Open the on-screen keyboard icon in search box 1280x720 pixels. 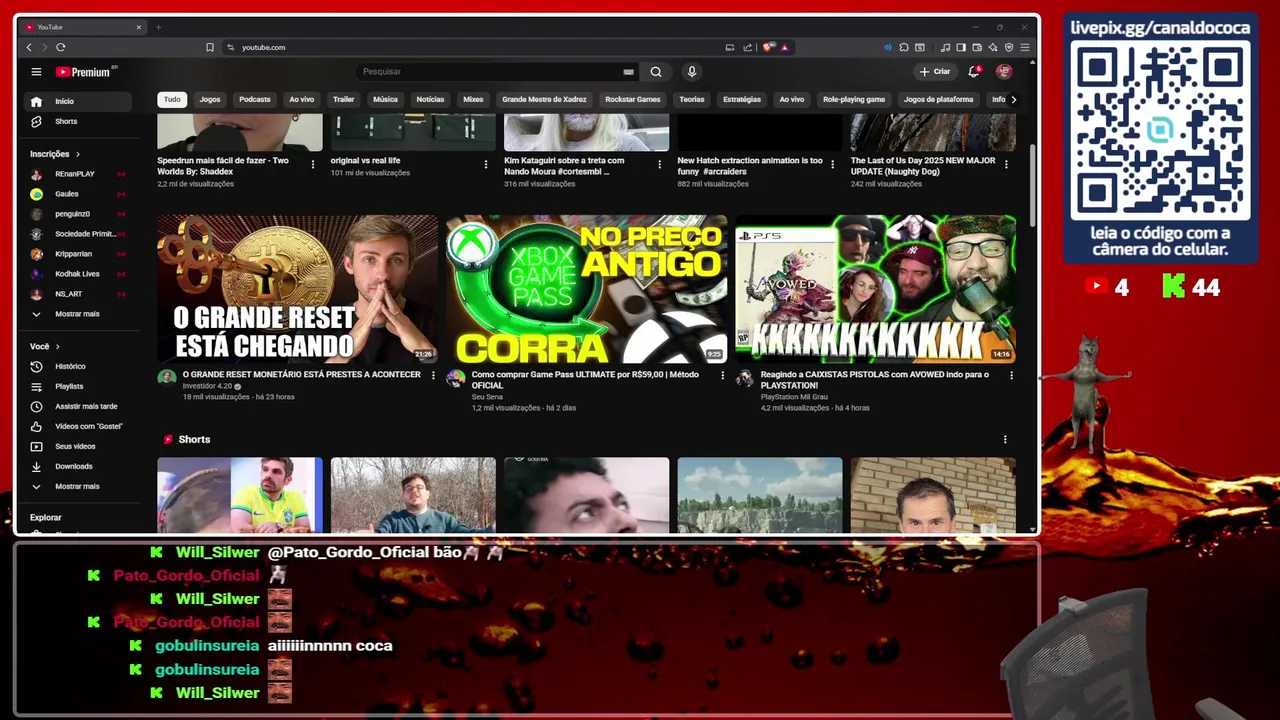point(628,72)
